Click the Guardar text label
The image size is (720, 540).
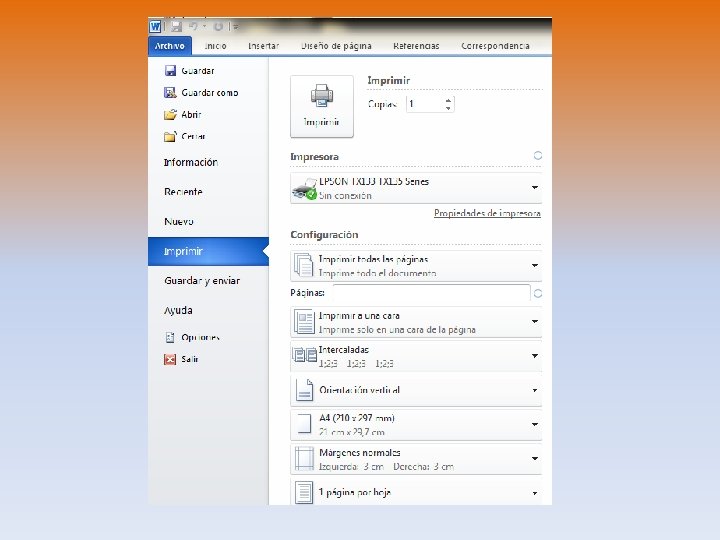pyautogui.click(x=198, y=71)
